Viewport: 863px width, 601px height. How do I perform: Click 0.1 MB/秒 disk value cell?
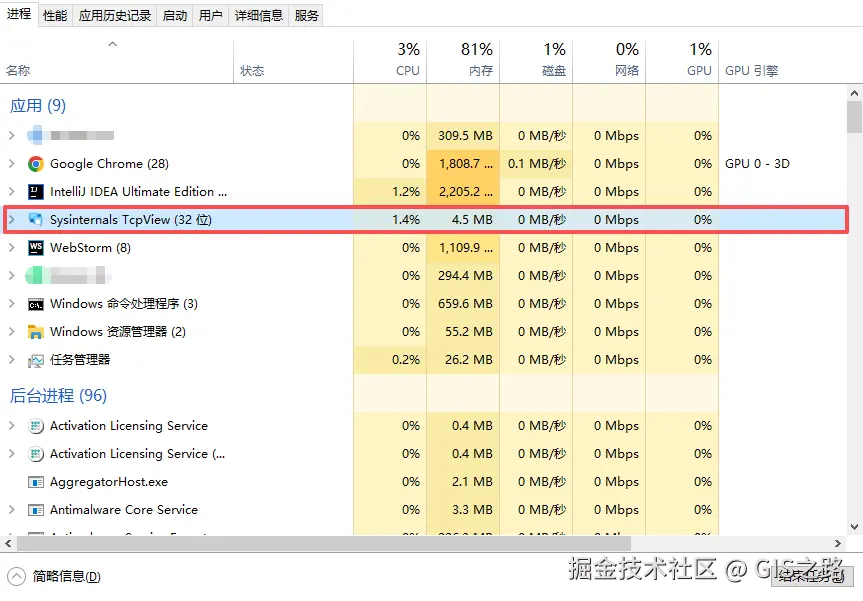tap(536, 164)
